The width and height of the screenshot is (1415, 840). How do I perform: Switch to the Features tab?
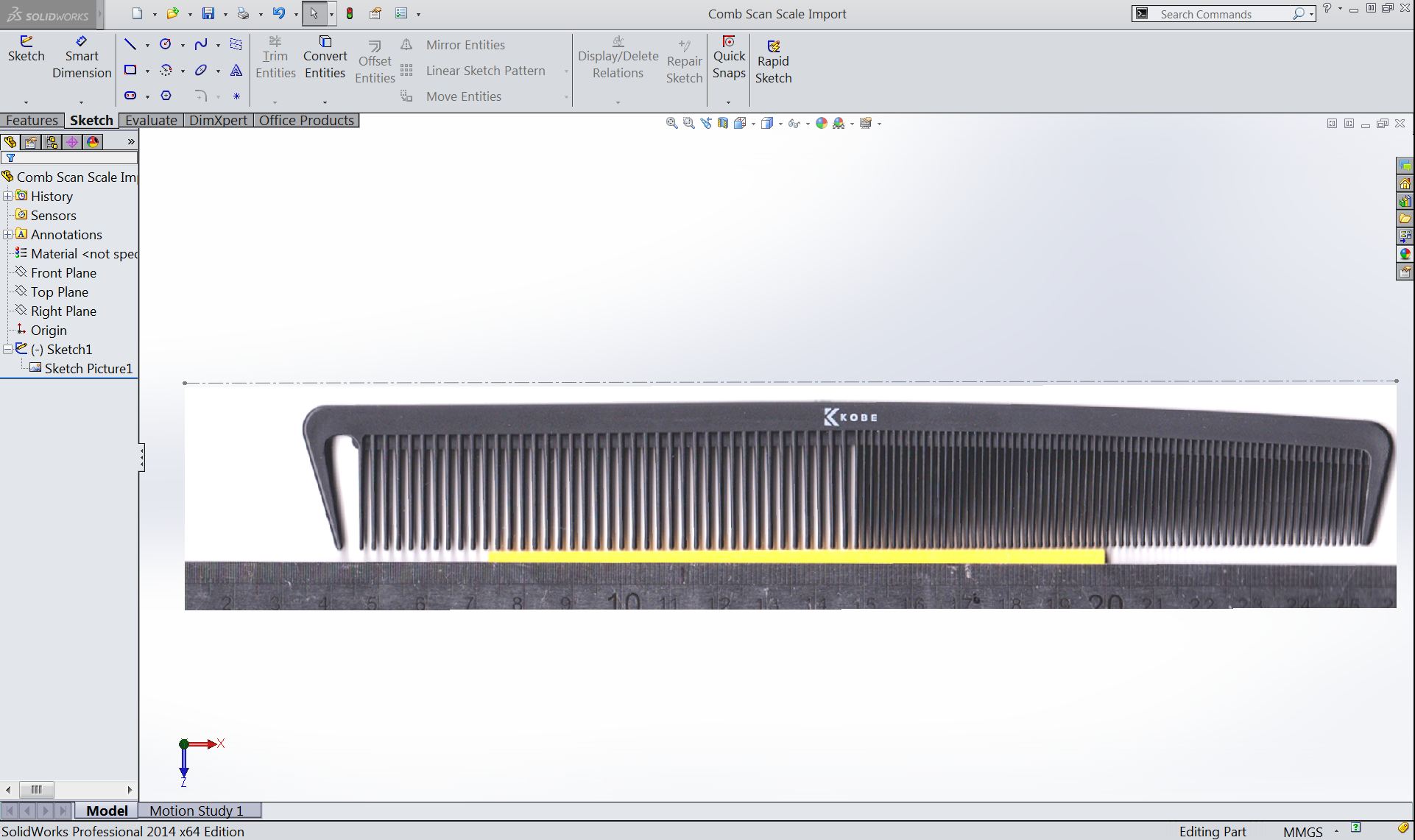click(x=33, y=120)
